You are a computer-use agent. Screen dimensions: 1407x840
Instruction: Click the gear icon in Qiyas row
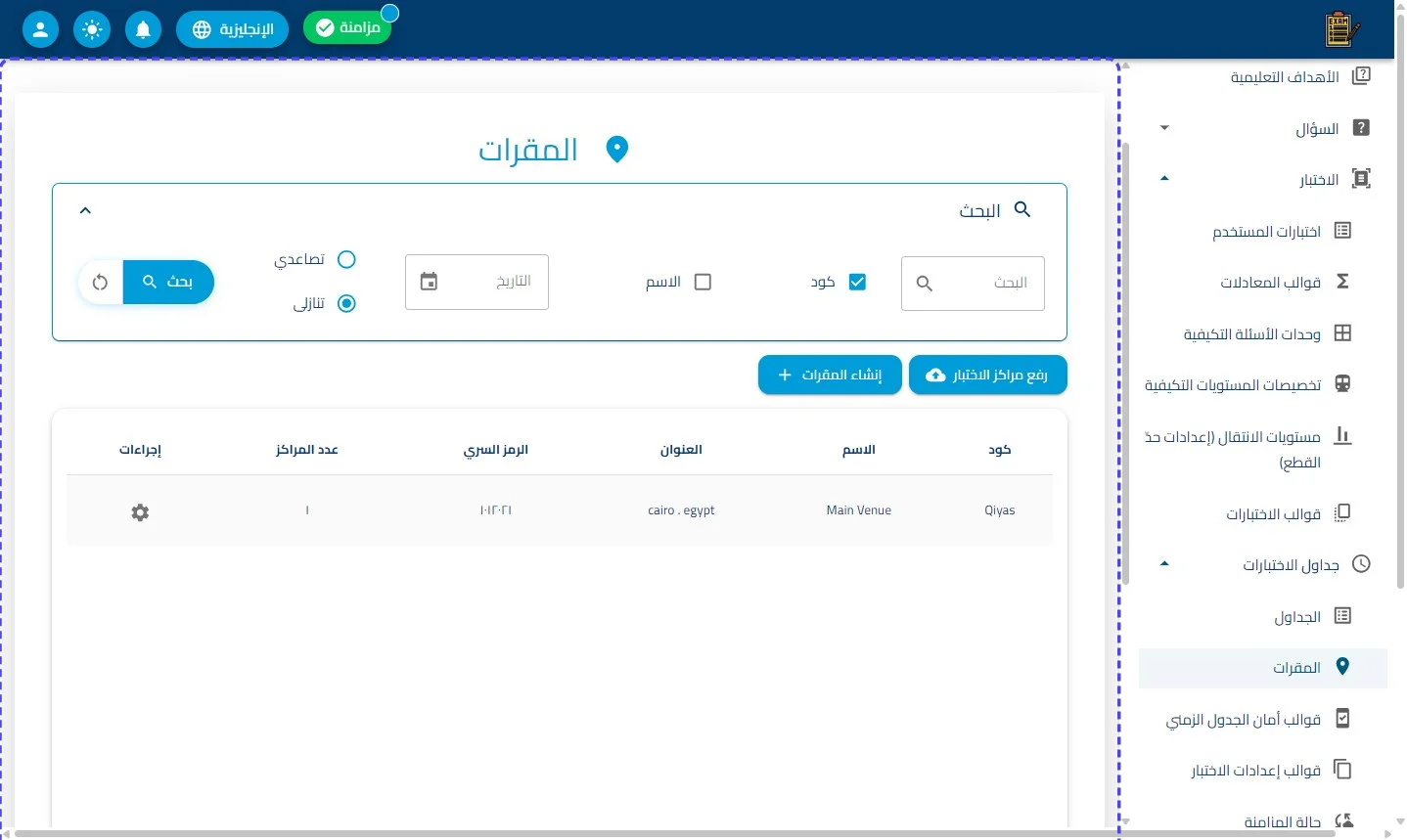click(x=140, y=512)
